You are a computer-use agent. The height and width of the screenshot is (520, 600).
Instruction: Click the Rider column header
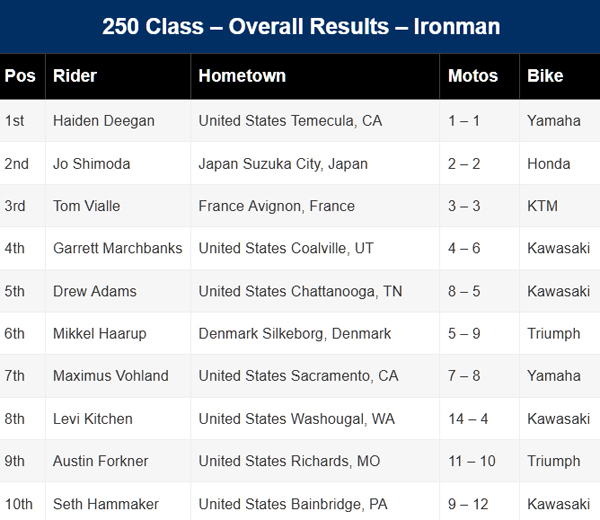click(x=75, y=76)
